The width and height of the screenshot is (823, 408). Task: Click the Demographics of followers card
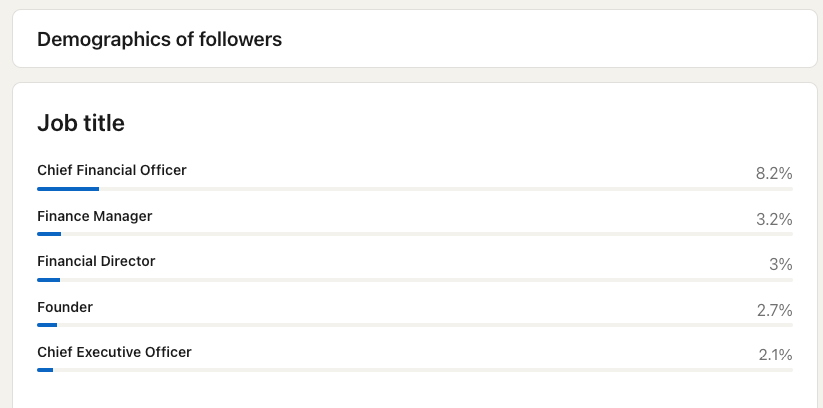pos(415,39)
